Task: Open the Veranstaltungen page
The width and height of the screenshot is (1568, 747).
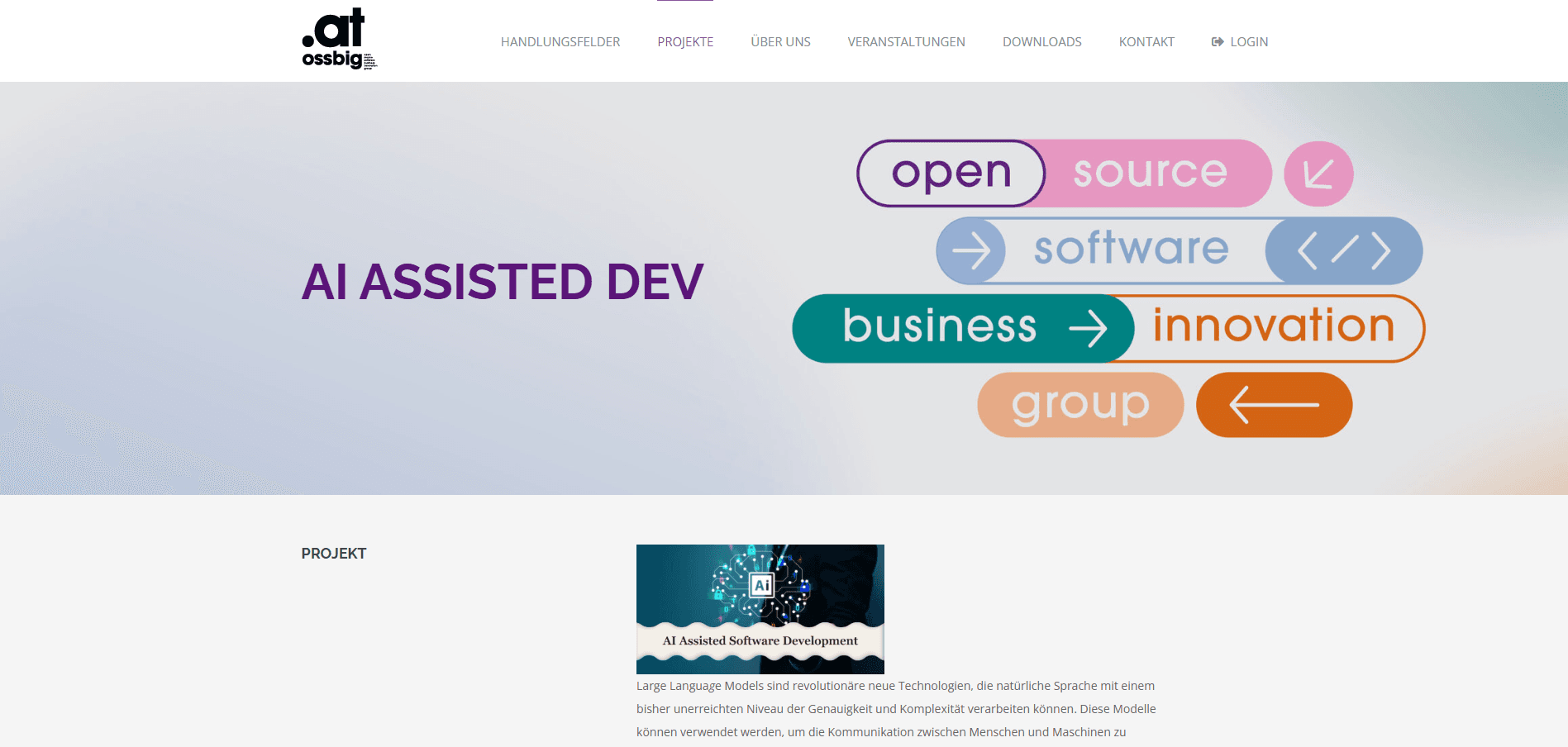Action: click(906, 42)
